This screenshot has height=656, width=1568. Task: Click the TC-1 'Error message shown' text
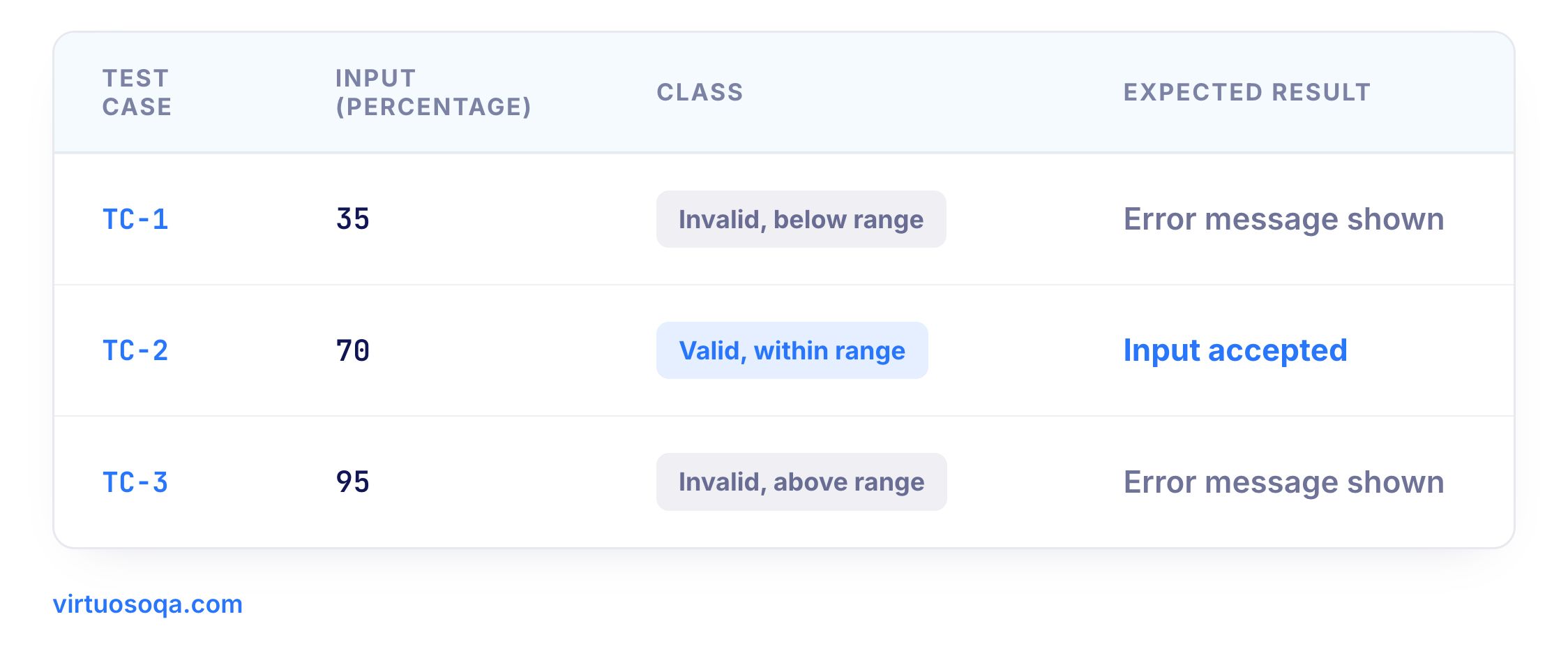tap(1283, 219)
